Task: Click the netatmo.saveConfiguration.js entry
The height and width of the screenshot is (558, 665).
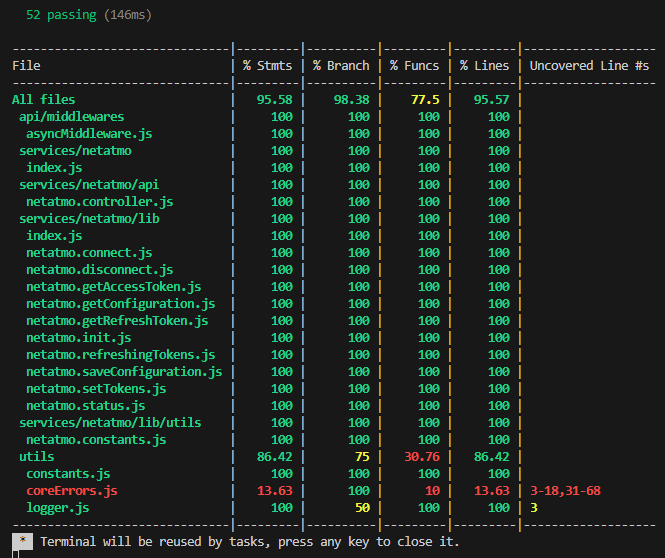Action: pyautogui.click(x=124, y=372)
